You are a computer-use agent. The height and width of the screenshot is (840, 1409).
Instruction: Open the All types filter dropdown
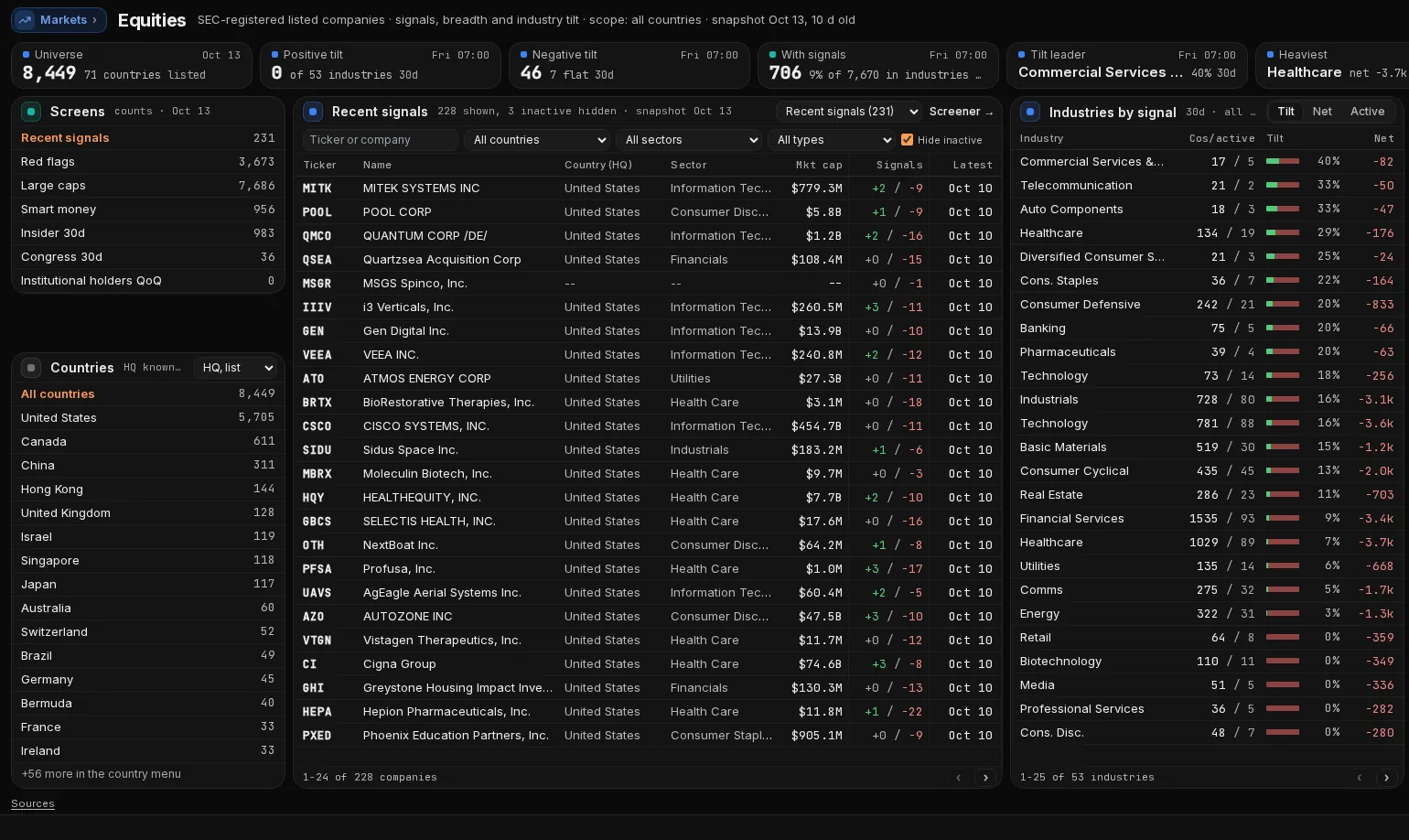[832, 140]
